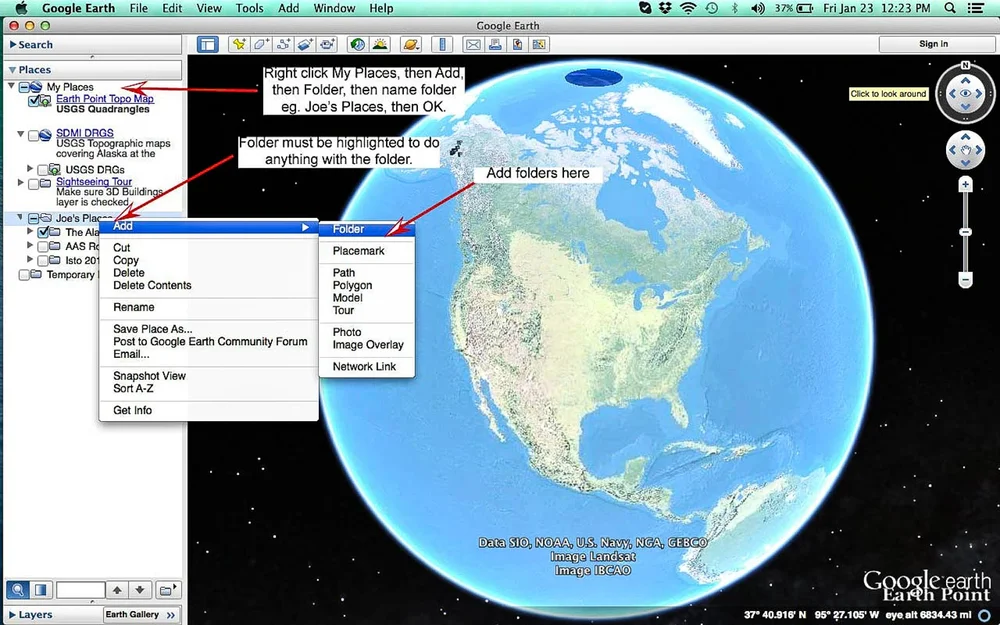1000x625 pixels.
Task: Expand the Layers panel triangle
Action: (x=13, y=615)
